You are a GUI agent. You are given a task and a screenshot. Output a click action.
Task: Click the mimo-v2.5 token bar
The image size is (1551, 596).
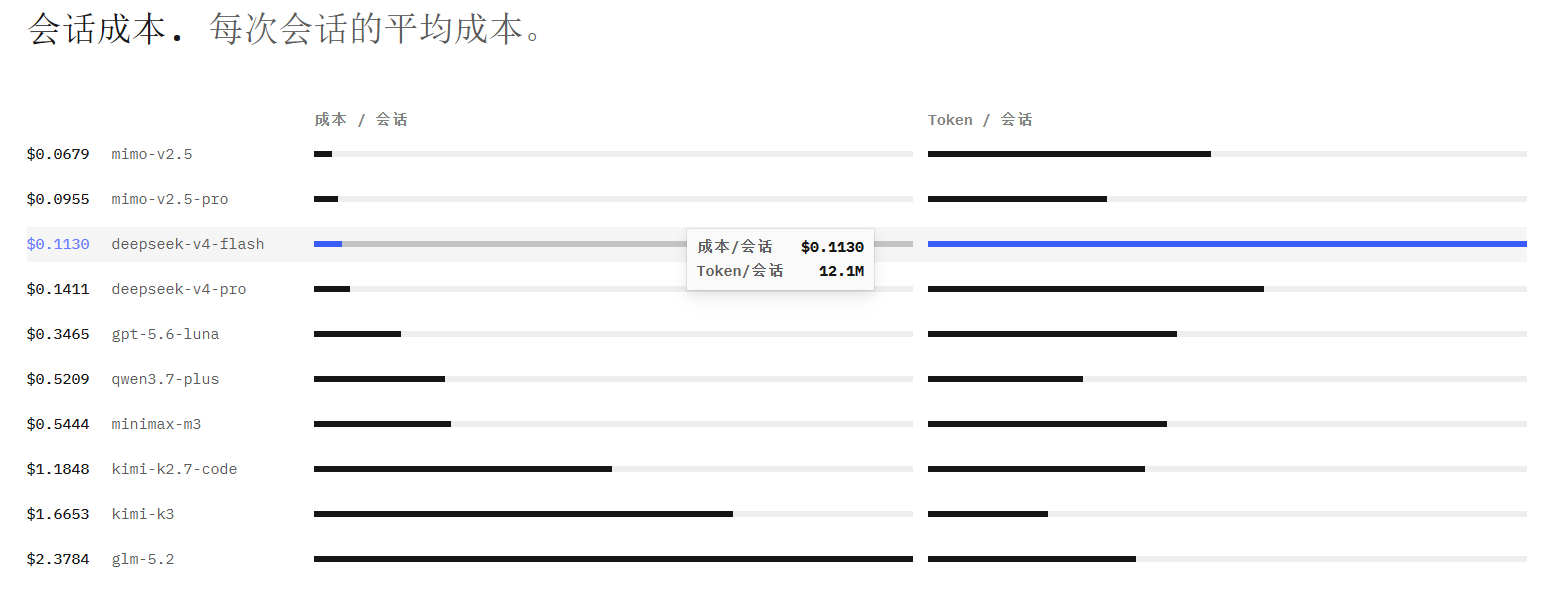click(x=1069, y=154)
